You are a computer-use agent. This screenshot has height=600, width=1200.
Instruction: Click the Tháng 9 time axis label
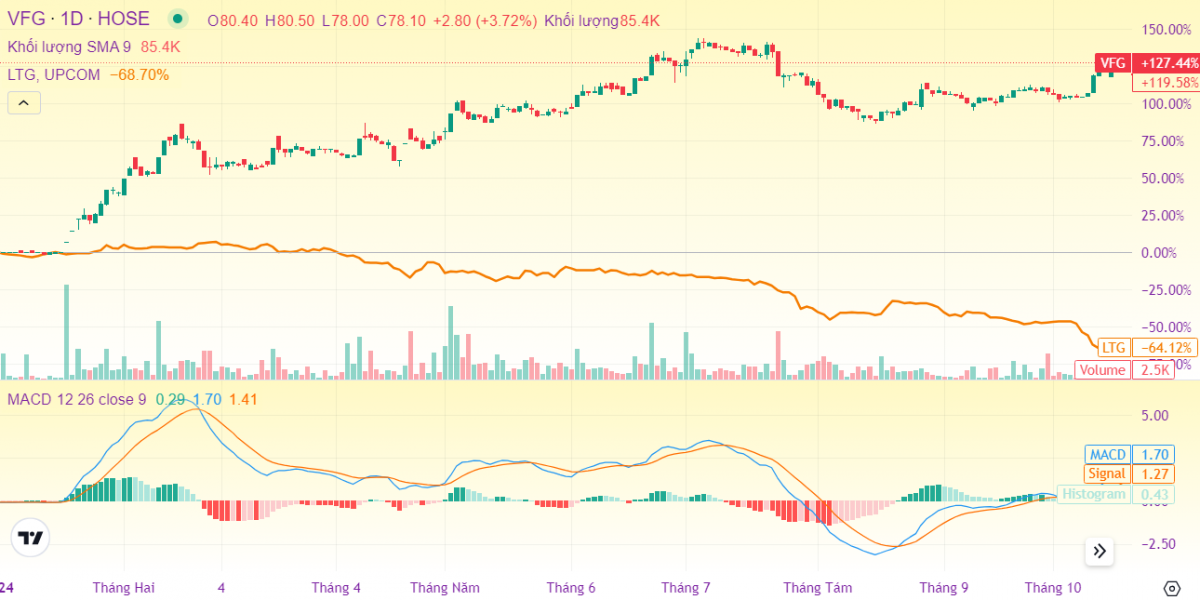pyautogui.click(x=944, y=588)
